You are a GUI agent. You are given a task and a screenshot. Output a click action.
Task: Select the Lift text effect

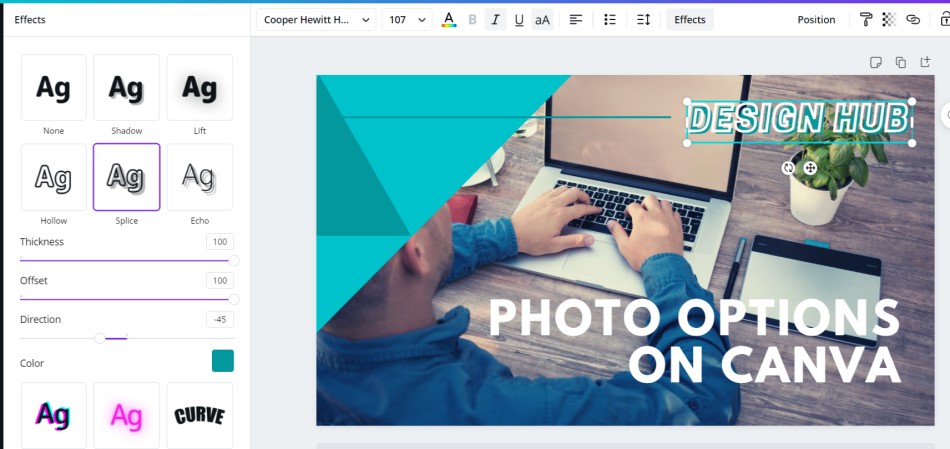[199, 87]
